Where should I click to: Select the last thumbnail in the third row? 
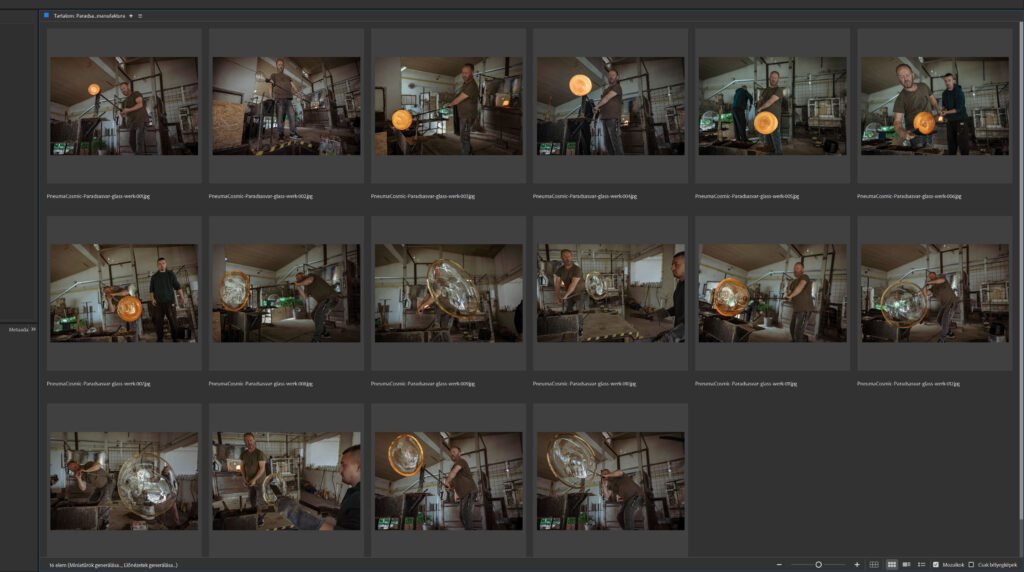(x=610, y=481)
